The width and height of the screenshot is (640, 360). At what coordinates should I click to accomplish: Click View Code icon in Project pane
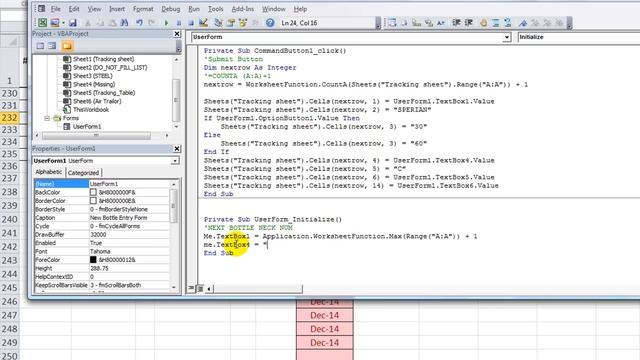(40, 46)
